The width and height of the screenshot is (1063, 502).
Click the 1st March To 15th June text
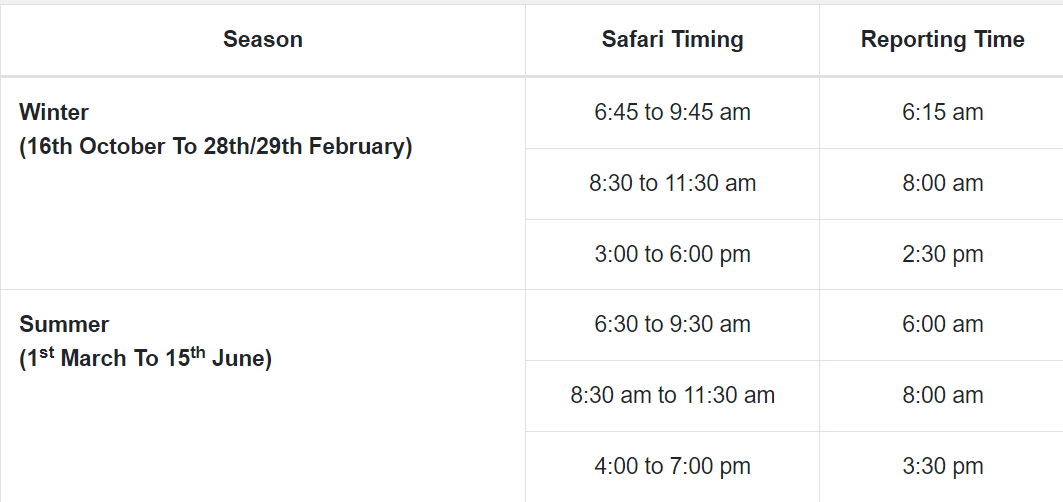(x=145, y=358)
